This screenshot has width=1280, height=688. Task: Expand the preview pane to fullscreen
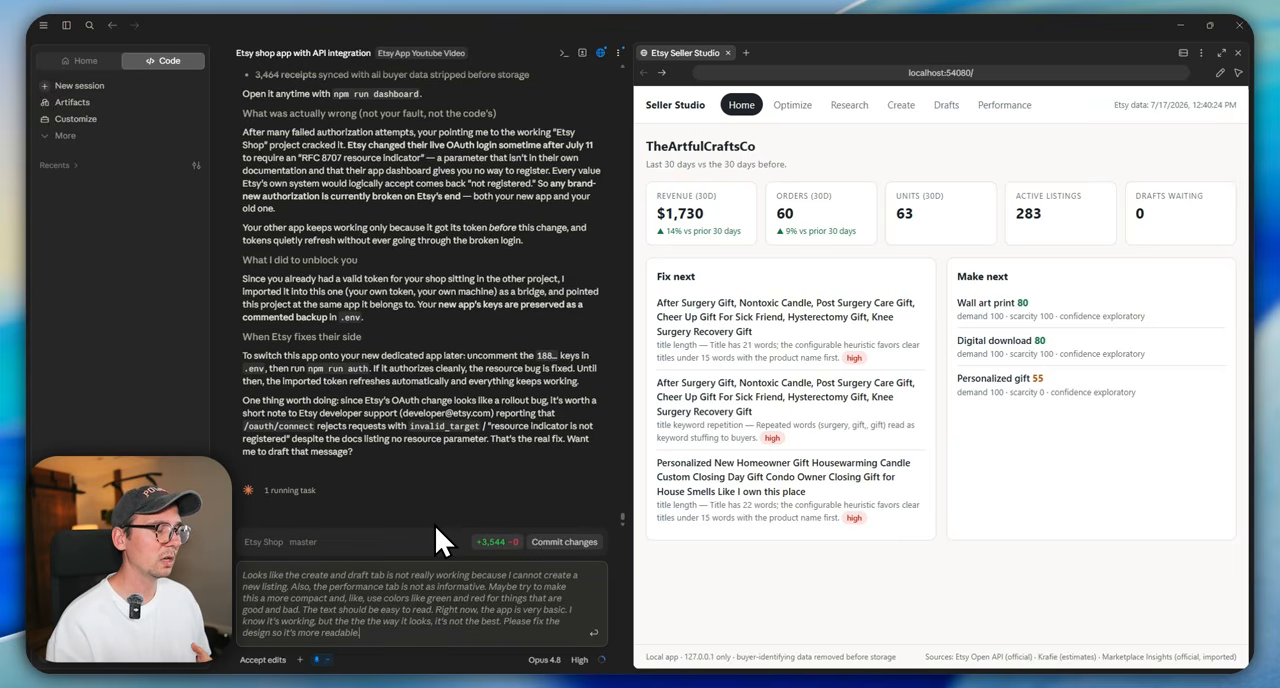pyautogui.click(x=1221, y=53)
